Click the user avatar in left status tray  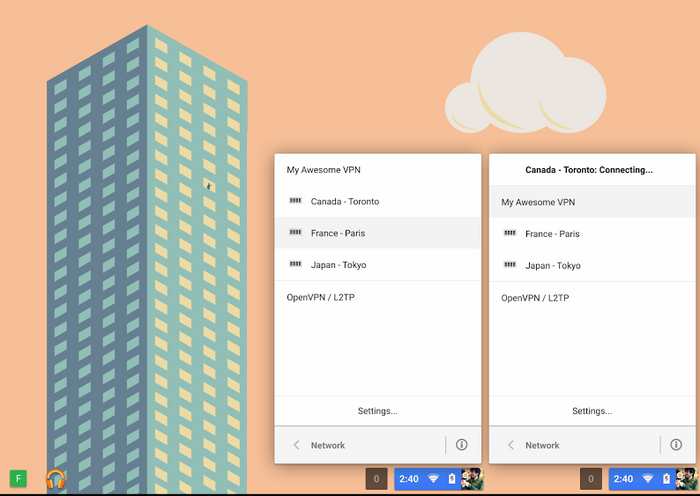(471, 479)
